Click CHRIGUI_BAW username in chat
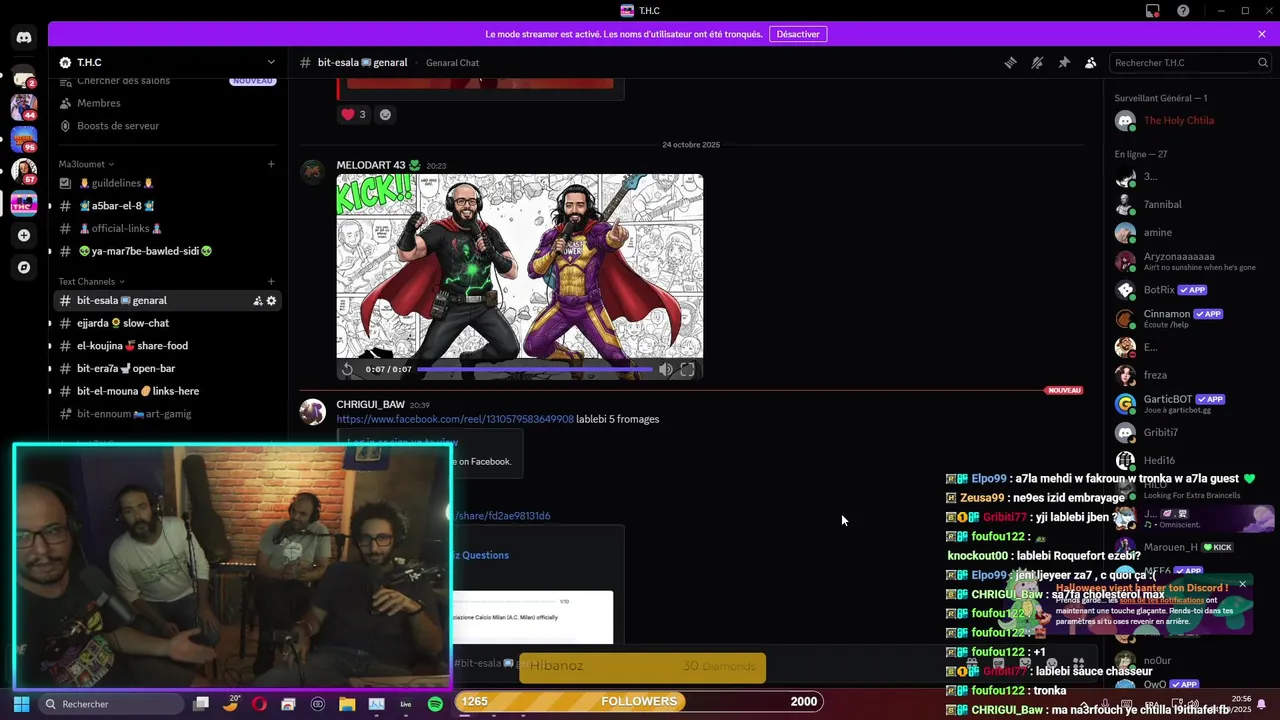The image size is (1280, 720). click(x=370, y=405)
